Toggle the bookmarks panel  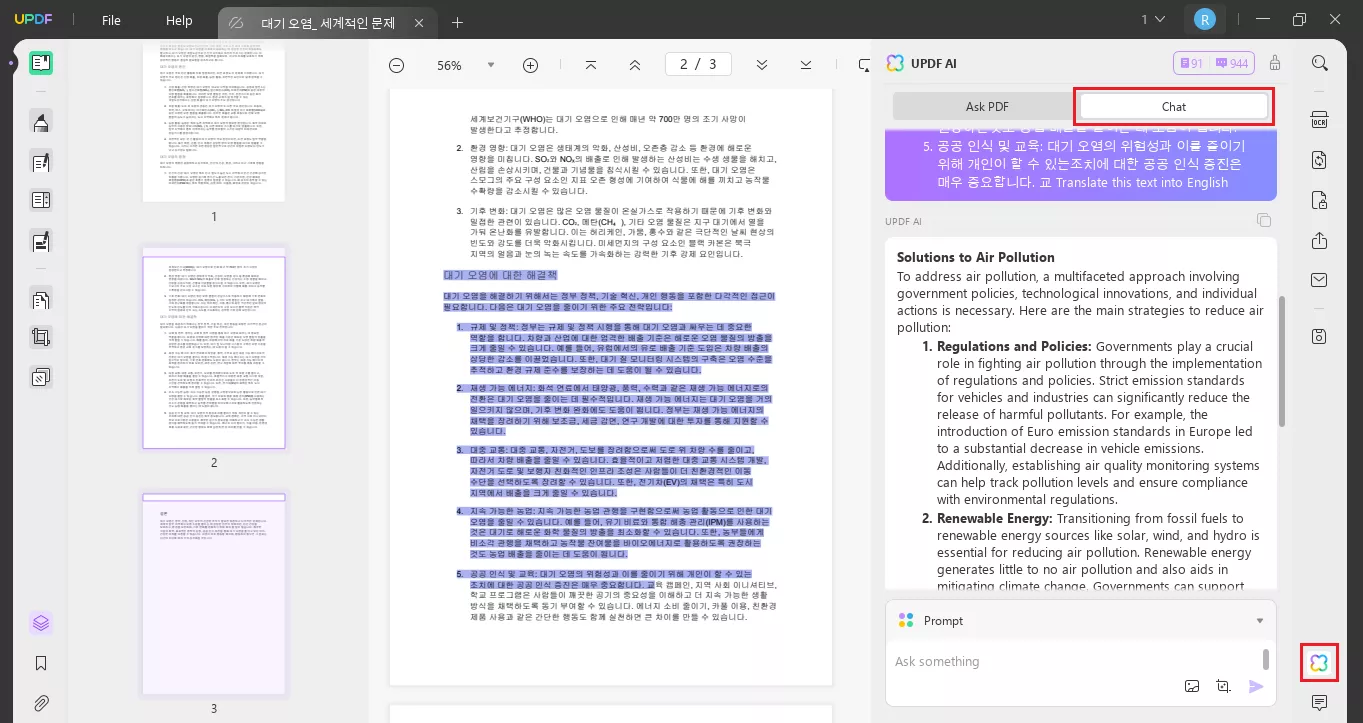[41, 663]
